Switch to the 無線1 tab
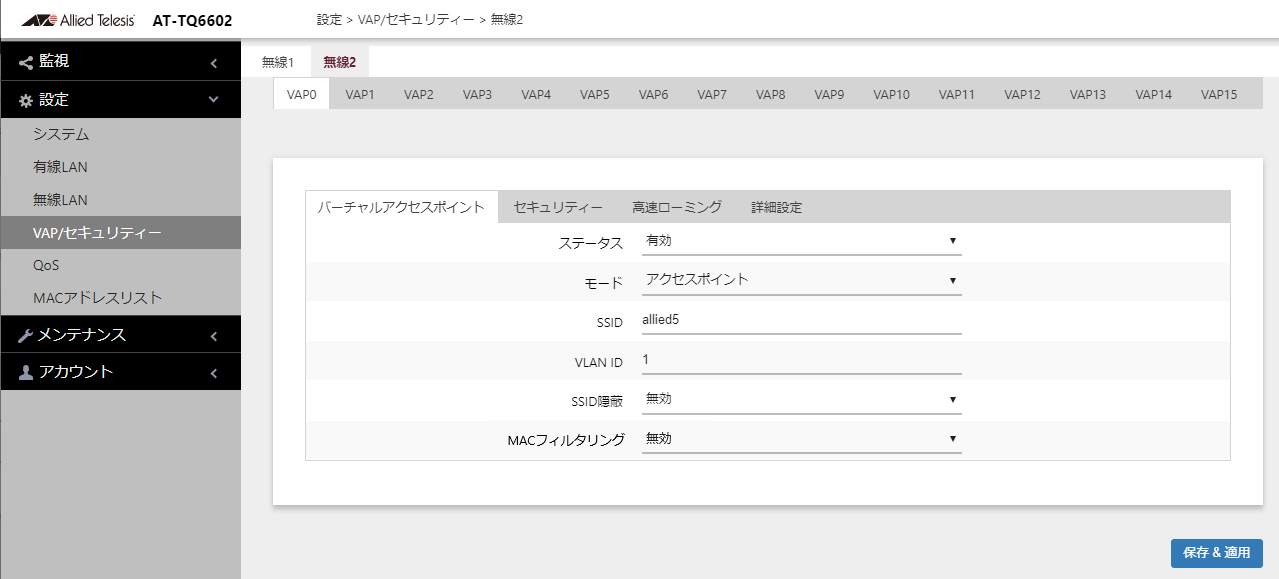 point(278,62)
